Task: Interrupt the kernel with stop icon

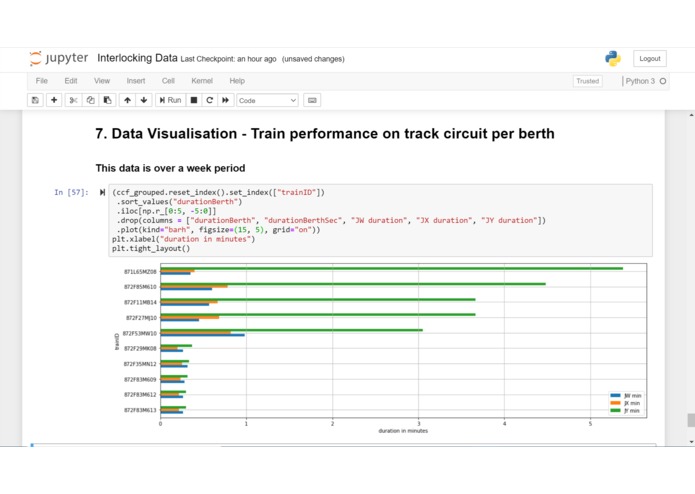Action: [194, 100]
